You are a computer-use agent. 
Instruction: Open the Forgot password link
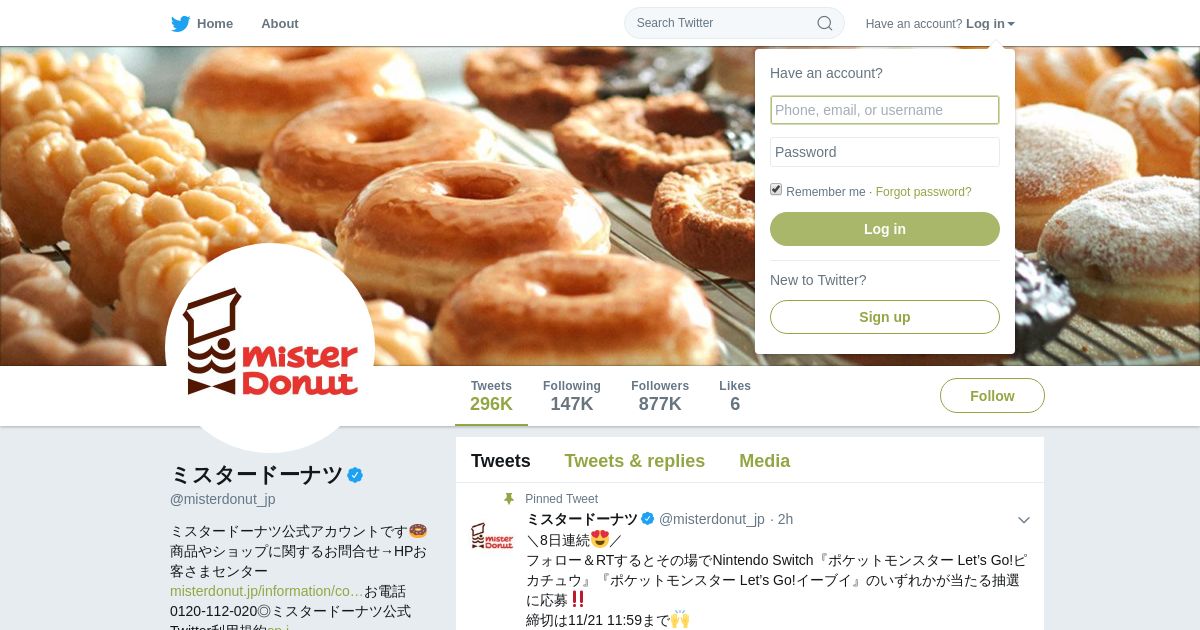tap(924, 192)
